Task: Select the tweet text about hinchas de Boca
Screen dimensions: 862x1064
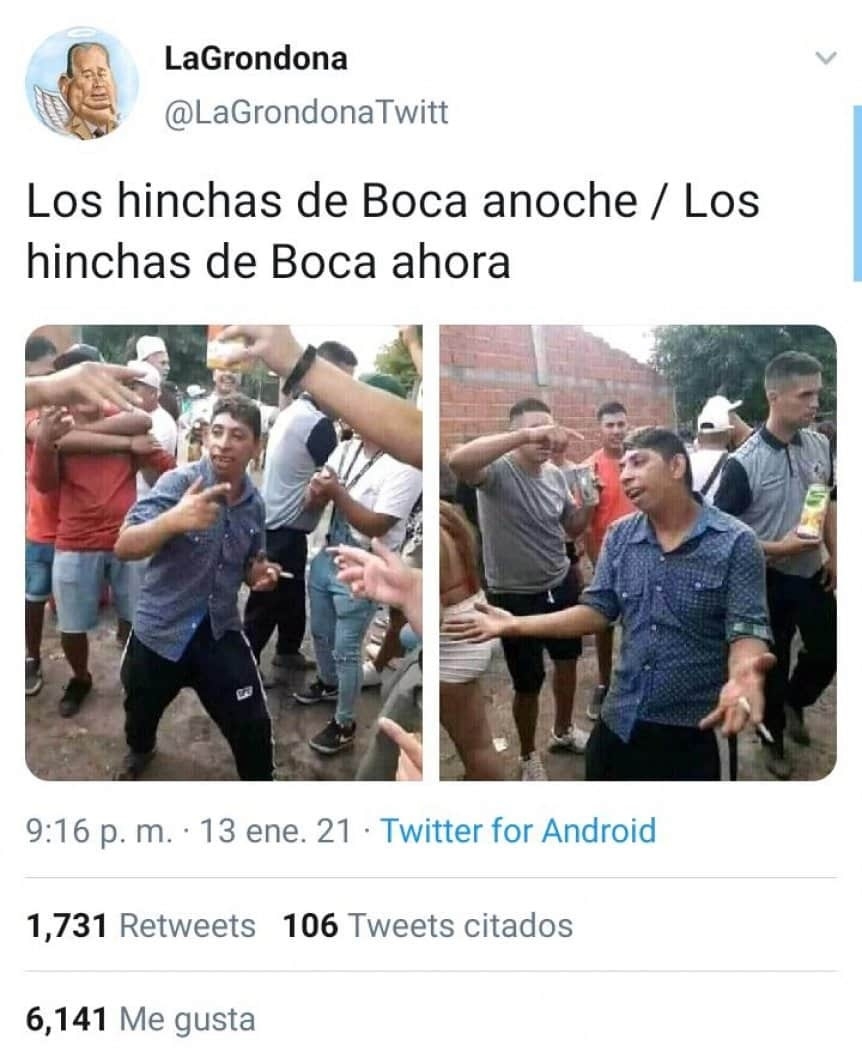Action: coord(392,231)
